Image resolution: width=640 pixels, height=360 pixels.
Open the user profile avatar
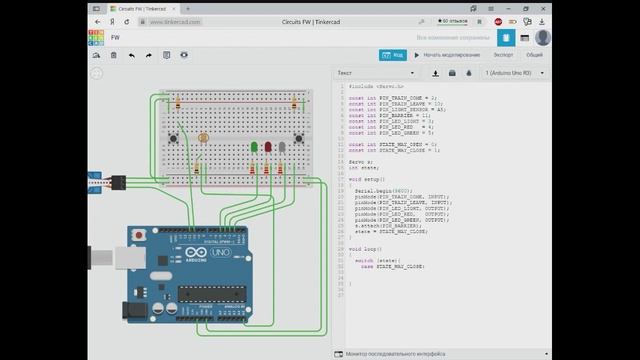coord(543,38)
